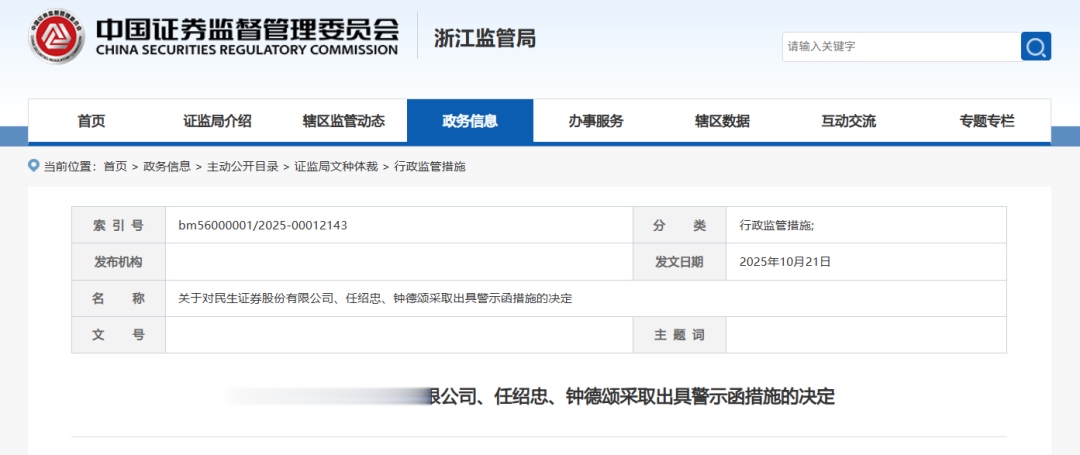Open the 办事服务 tab

tap(596, 122)
